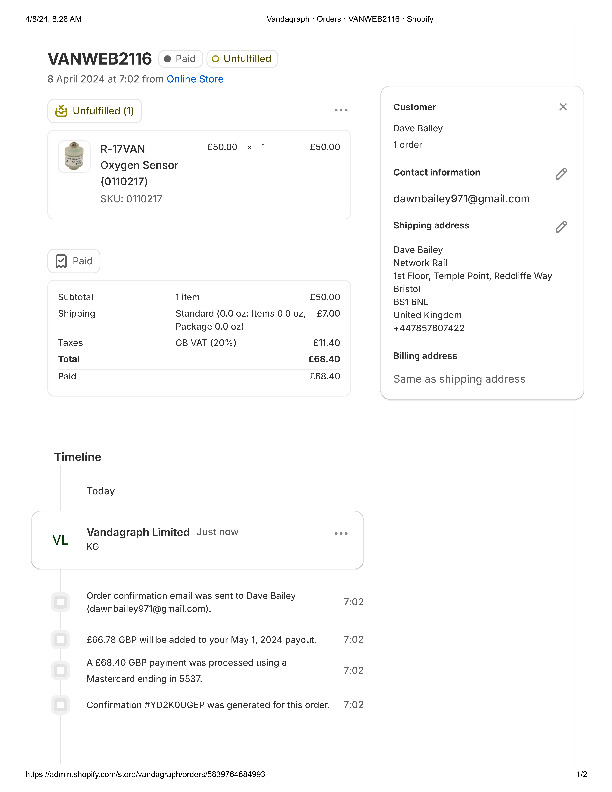Viewport: 612px width, 792px height.
Task: Select the May 1 payout timeline marker
Action: 61,639
